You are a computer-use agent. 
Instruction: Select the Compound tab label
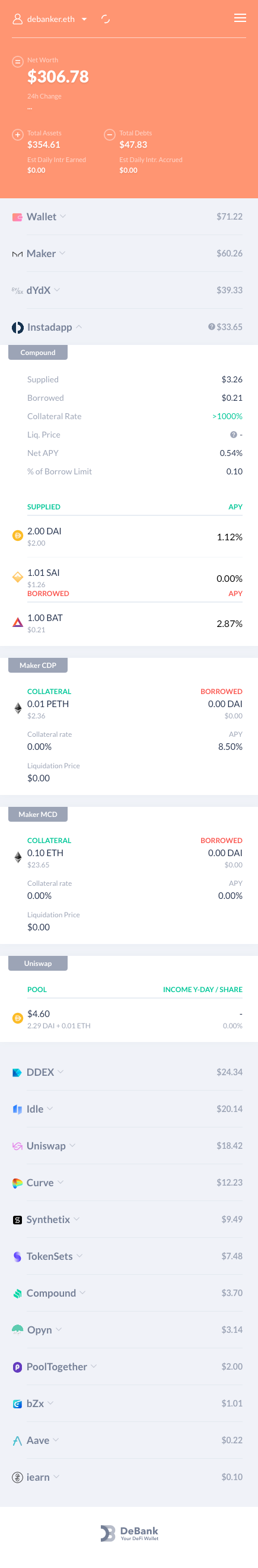(38, 353)
